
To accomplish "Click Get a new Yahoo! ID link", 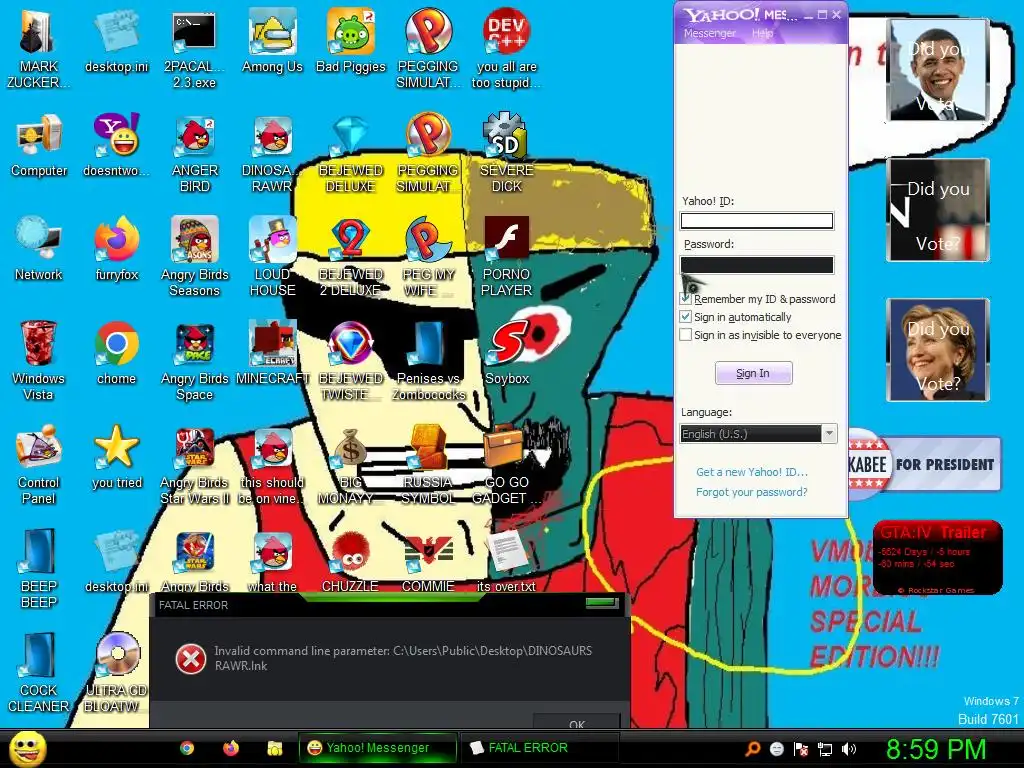I will [752, 472].
